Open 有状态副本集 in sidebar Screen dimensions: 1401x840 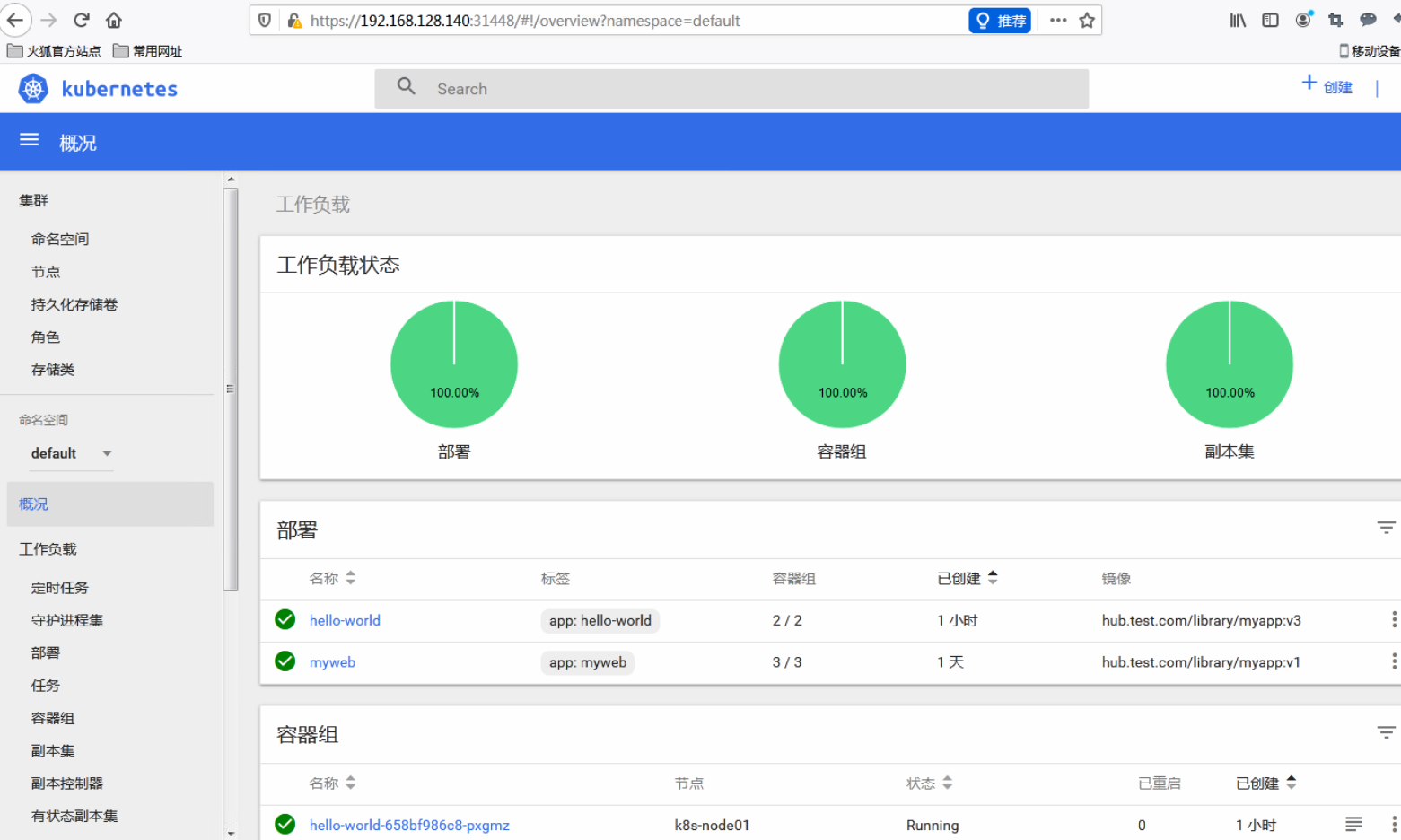coord(74,816)
